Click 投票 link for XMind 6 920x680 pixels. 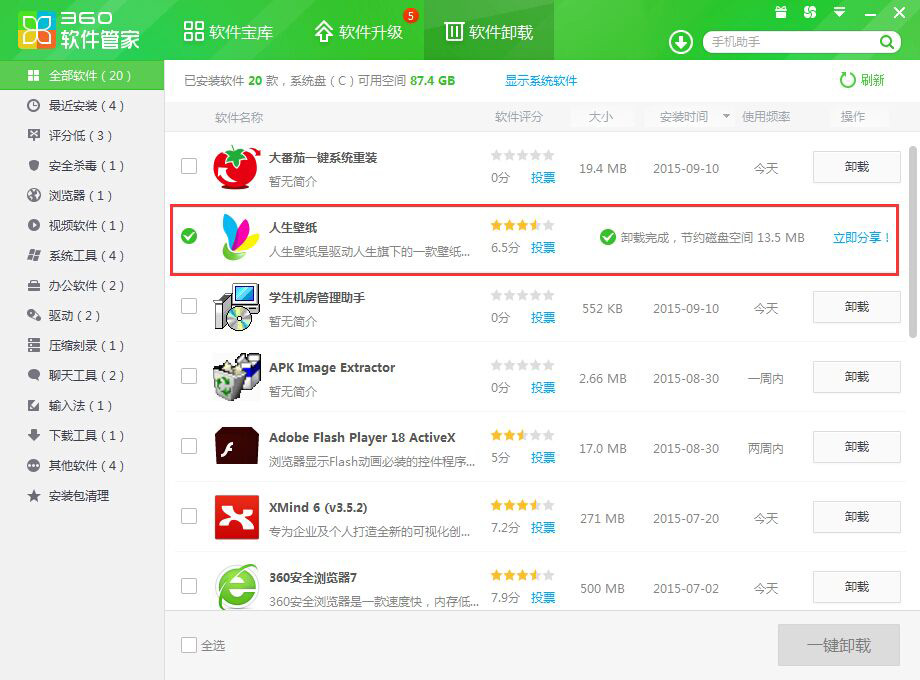[543, 527]
